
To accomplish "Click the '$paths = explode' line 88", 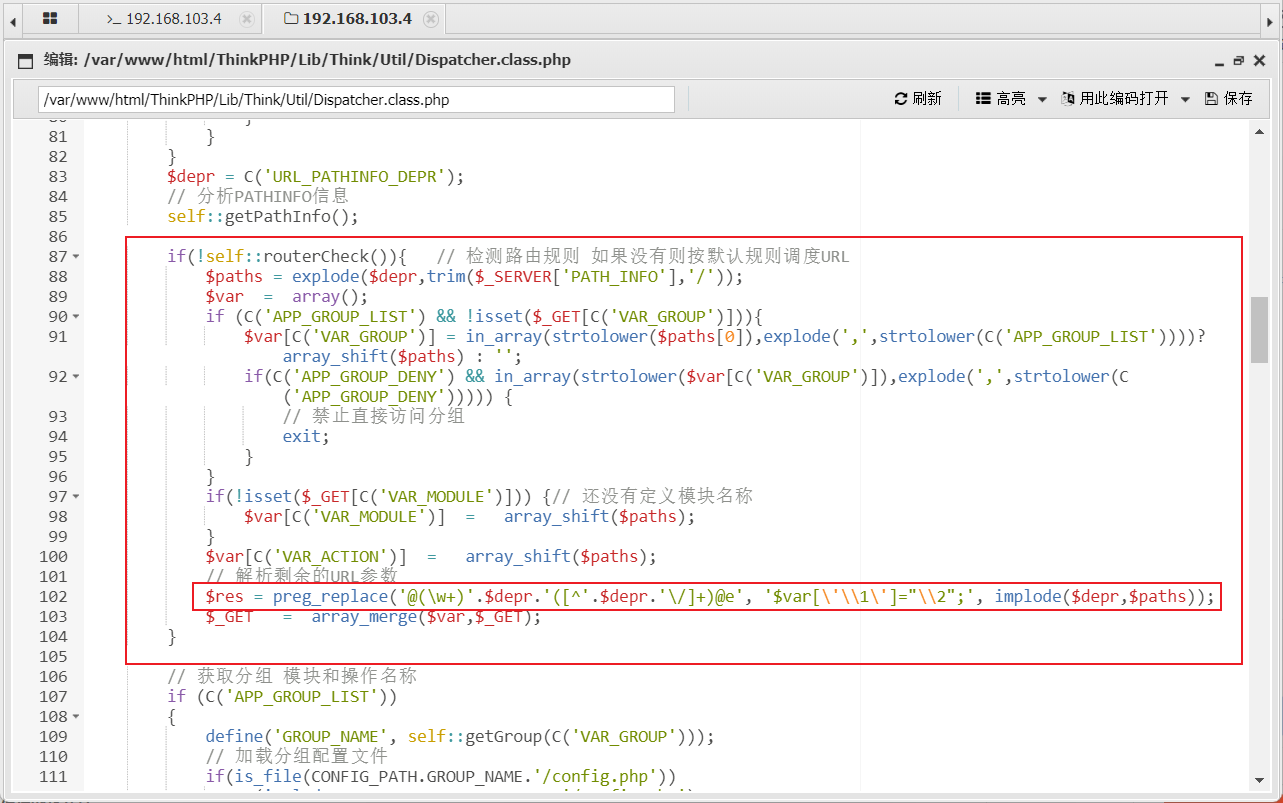I will tap(474, 277).
